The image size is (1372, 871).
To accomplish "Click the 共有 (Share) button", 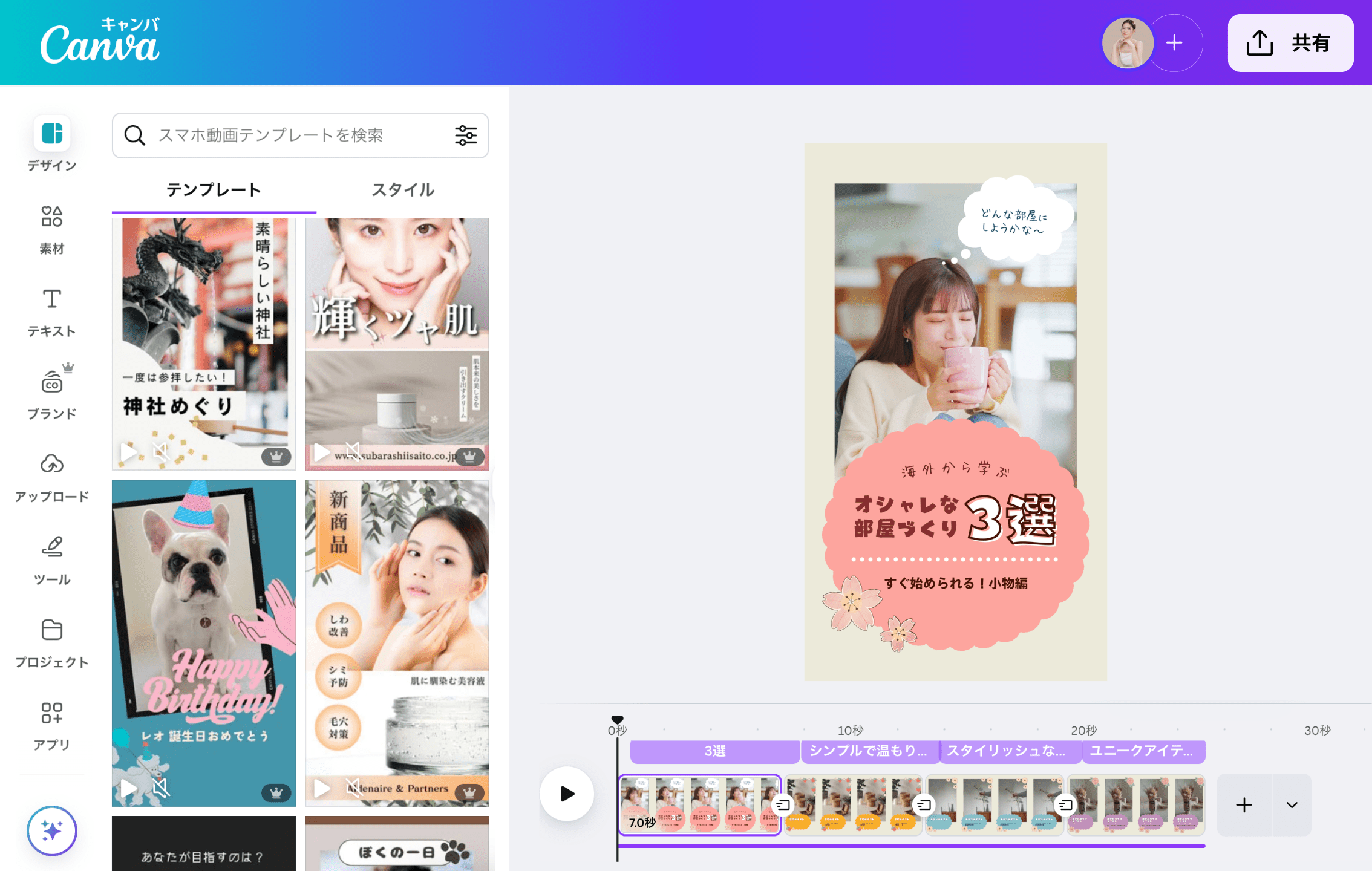I will [x=1290, y=43].
